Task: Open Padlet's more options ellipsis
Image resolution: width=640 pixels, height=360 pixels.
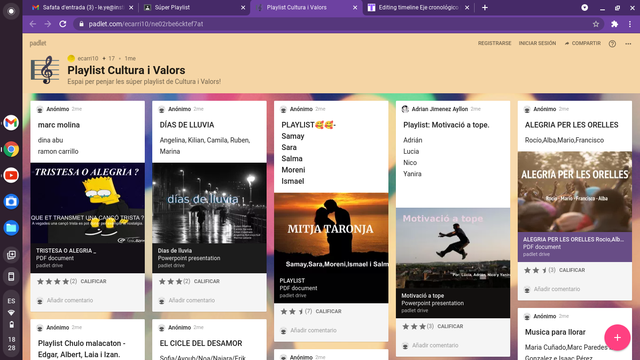Action: [x=628, y=44]
